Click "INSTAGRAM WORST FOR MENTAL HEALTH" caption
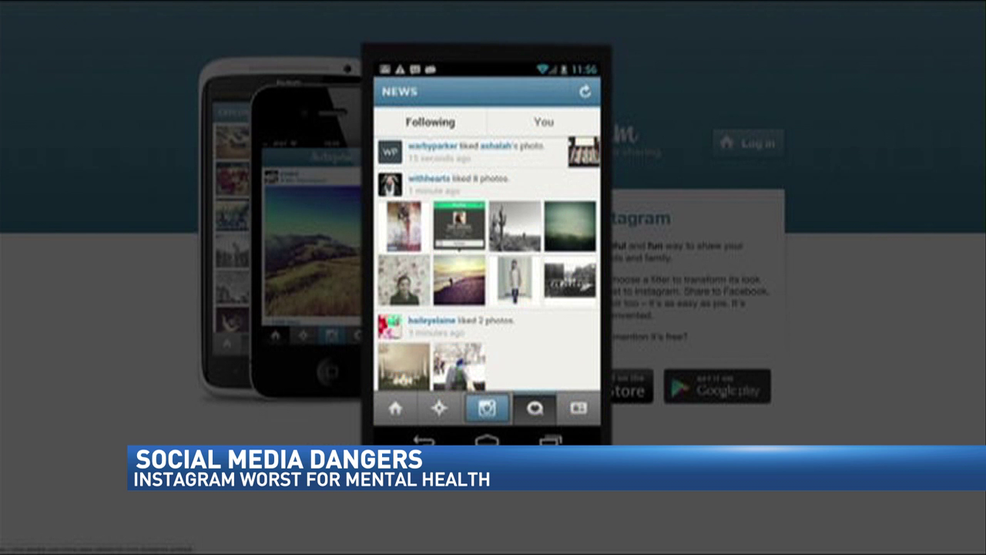 pyautogui.click(x=312, y=480)
